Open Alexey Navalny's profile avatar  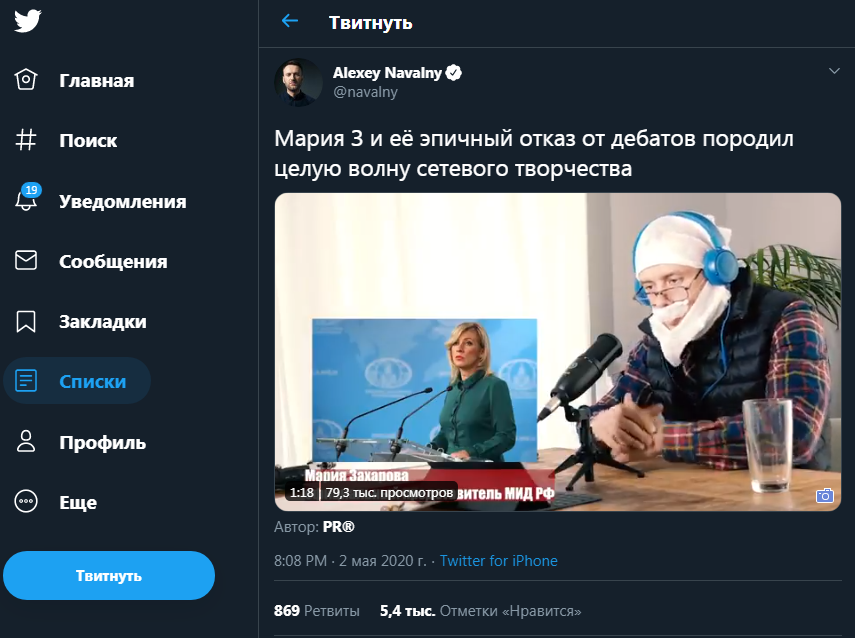pyautogui.click(x=299, y=82)
